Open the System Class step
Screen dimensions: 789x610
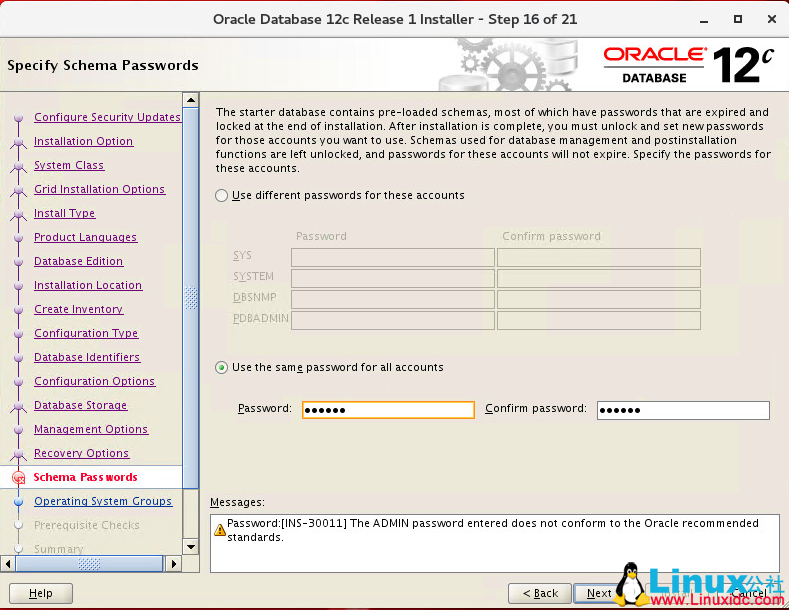pyautogui.click(x=69, y=165)
